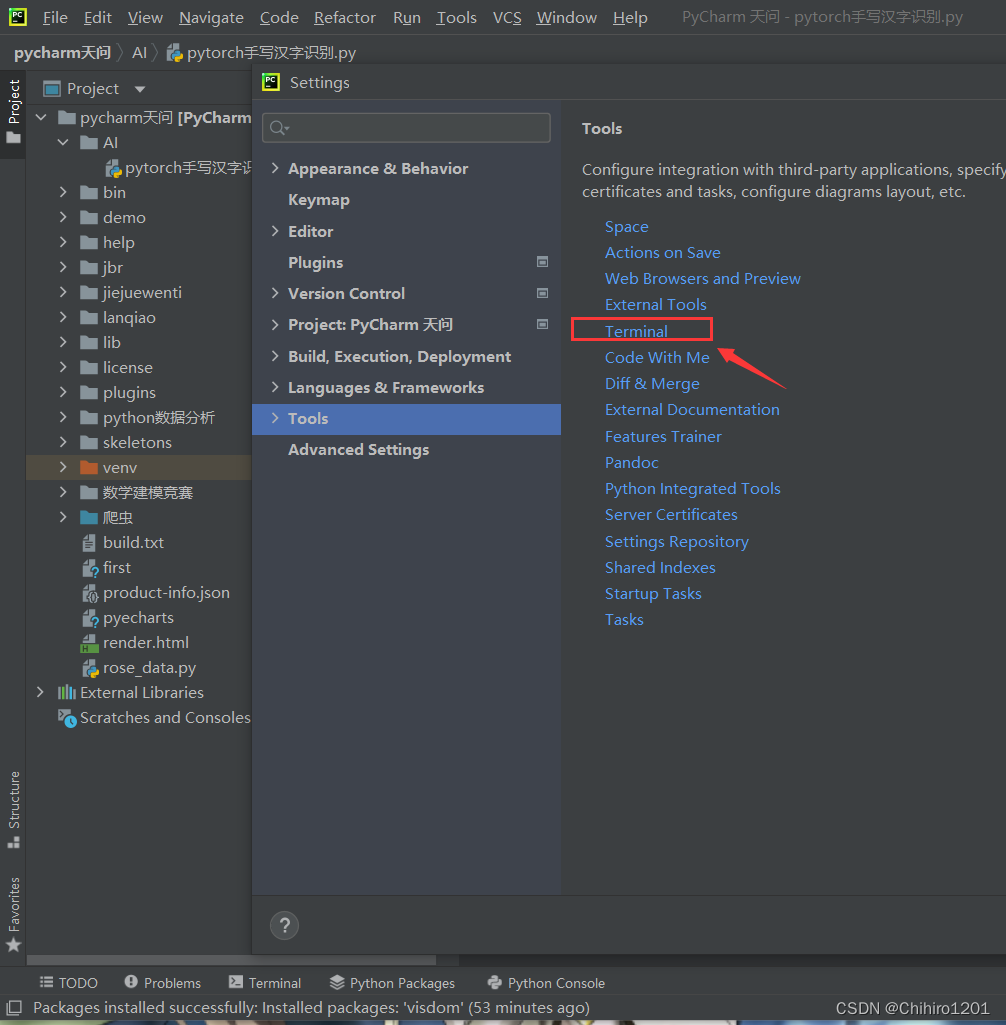
Task: Click the project-level icon next to Plugins
Action: (542, 262)
